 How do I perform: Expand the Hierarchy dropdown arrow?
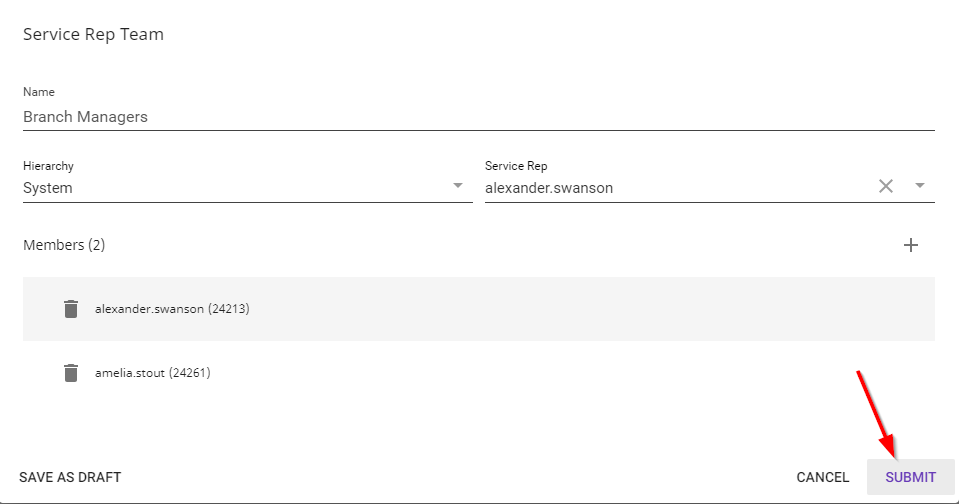(458, 186)
